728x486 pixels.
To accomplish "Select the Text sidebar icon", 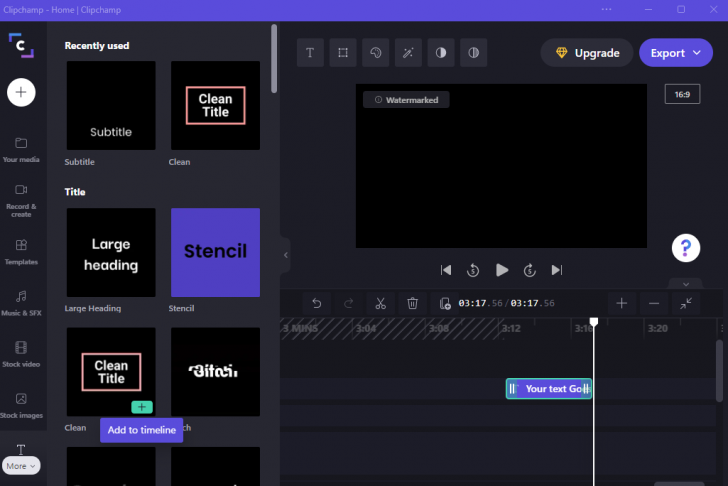I will tap(21, 449).
